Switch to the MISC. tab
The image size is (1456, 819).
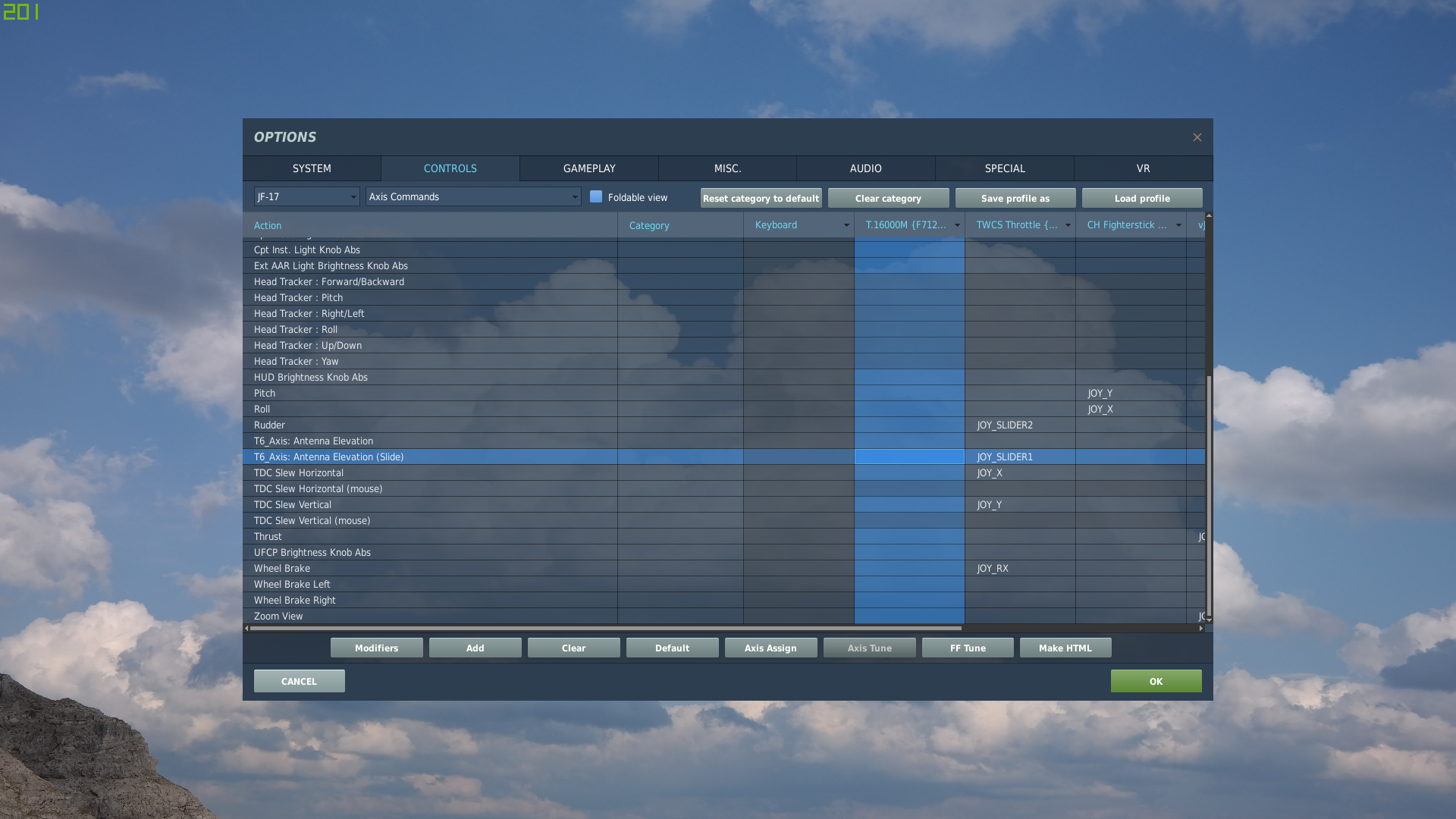pos(727,168)
